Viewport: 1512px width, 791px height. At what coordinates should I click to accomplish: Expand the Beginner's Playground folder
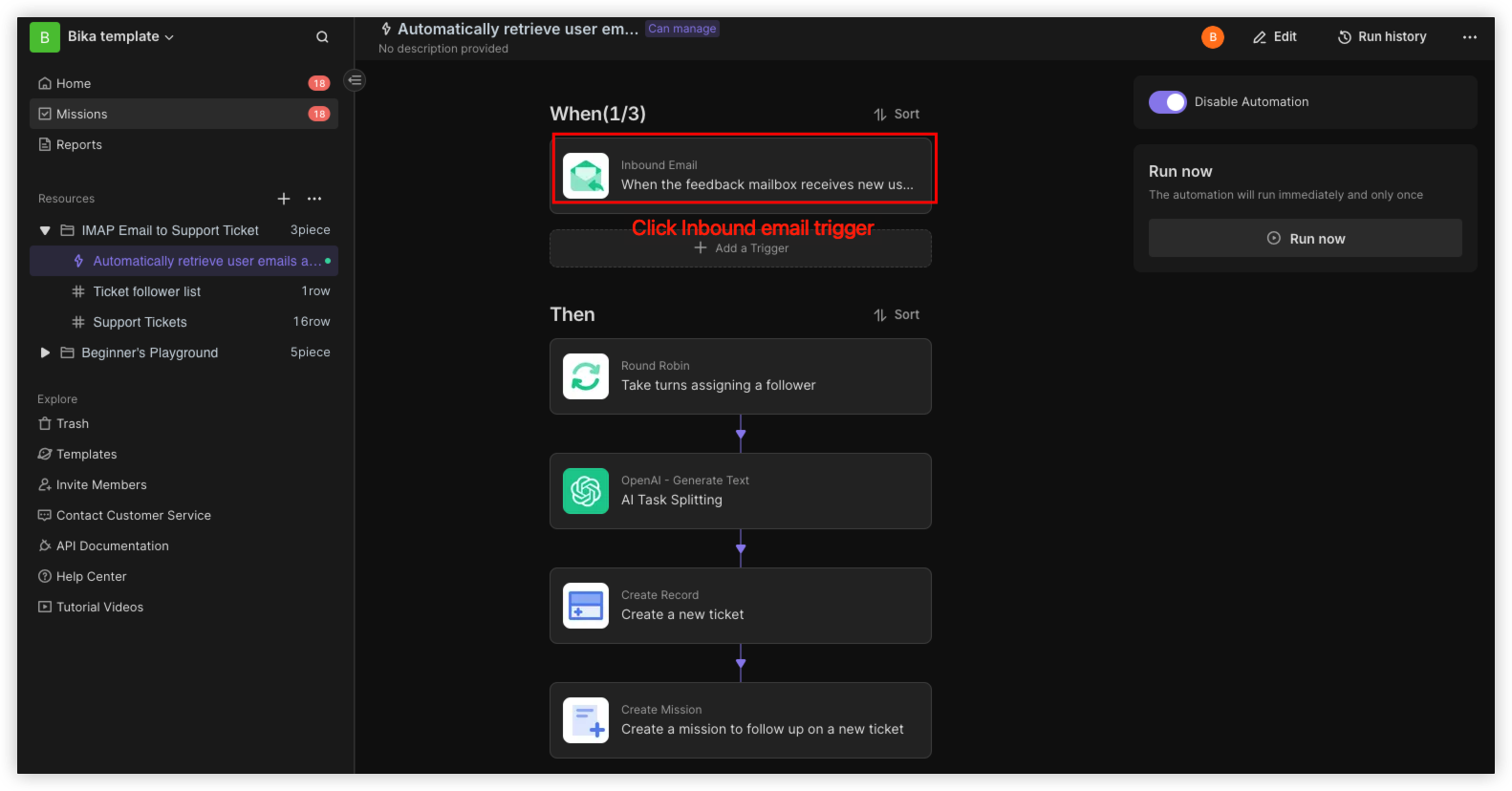pyautogui.click(x=45, y=353)
